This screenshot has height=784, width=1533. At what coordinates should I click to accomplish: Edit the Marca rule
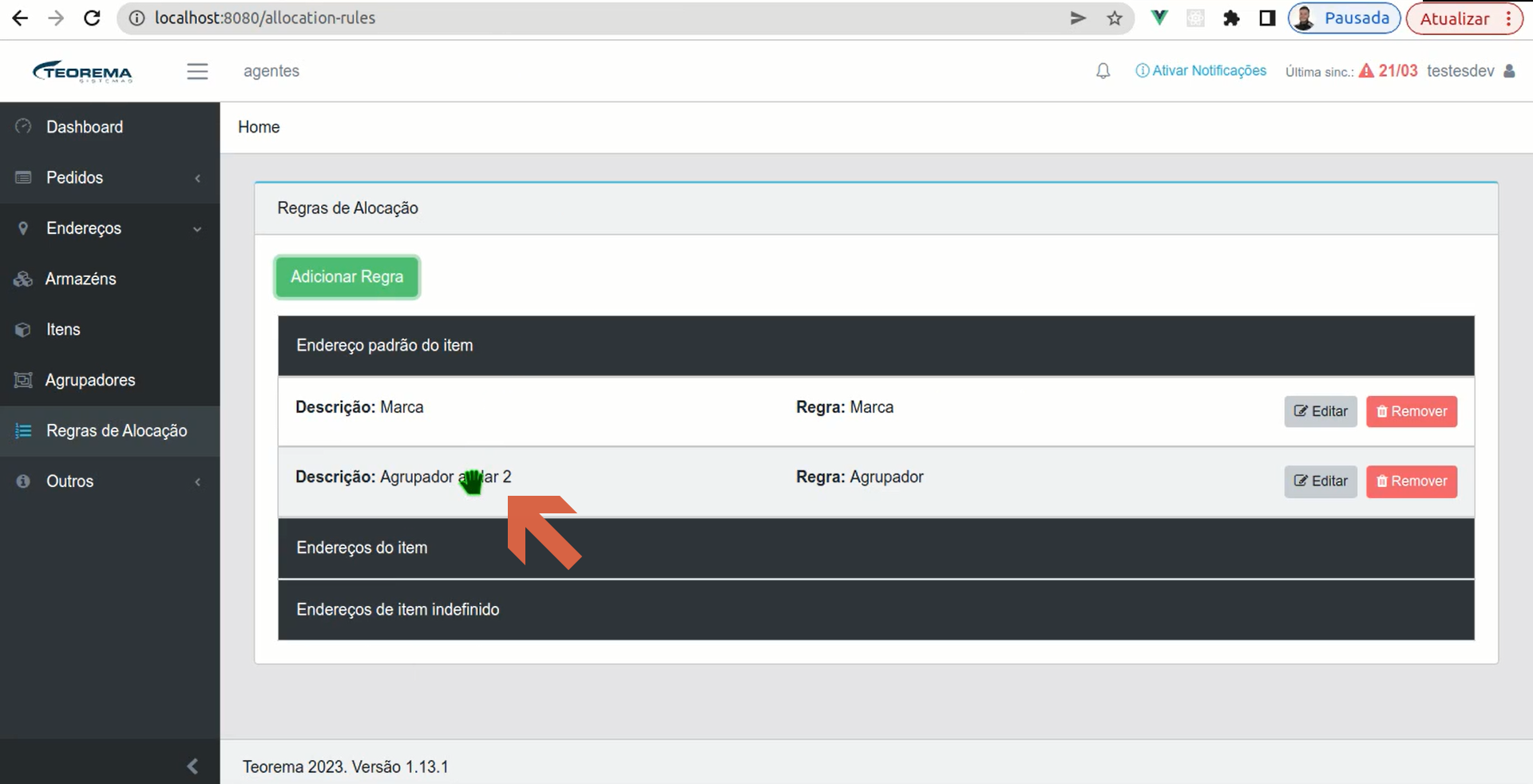1321,411
